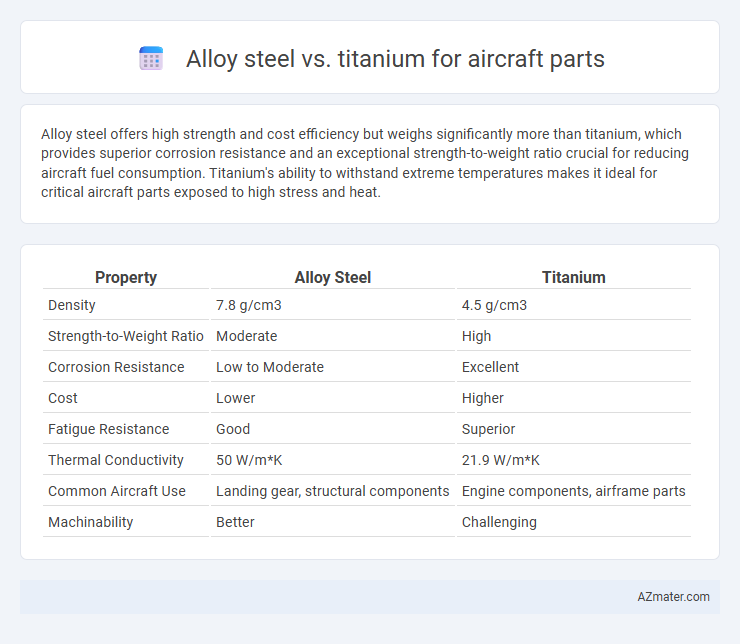Click the '21.9 W/m*K' cell
This screenshot has height=644, width=740.
500,460
